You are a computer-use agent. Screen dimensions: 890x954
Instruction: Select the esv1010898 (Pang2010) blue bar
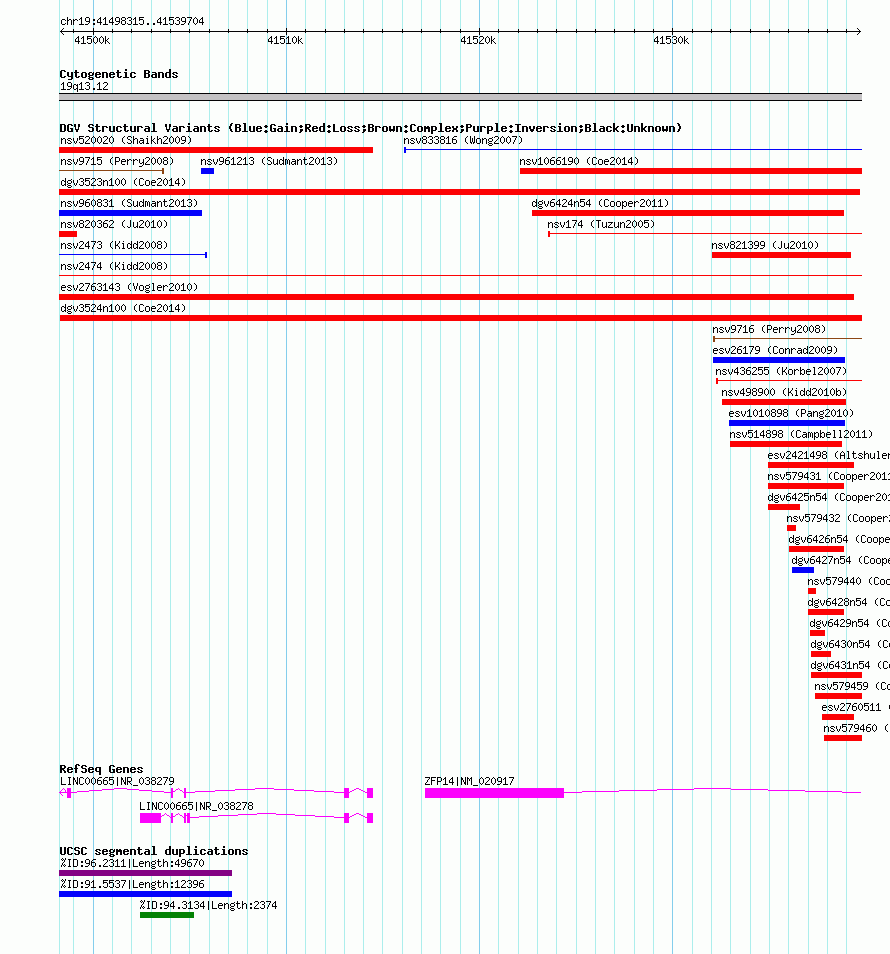pos(787,423)
